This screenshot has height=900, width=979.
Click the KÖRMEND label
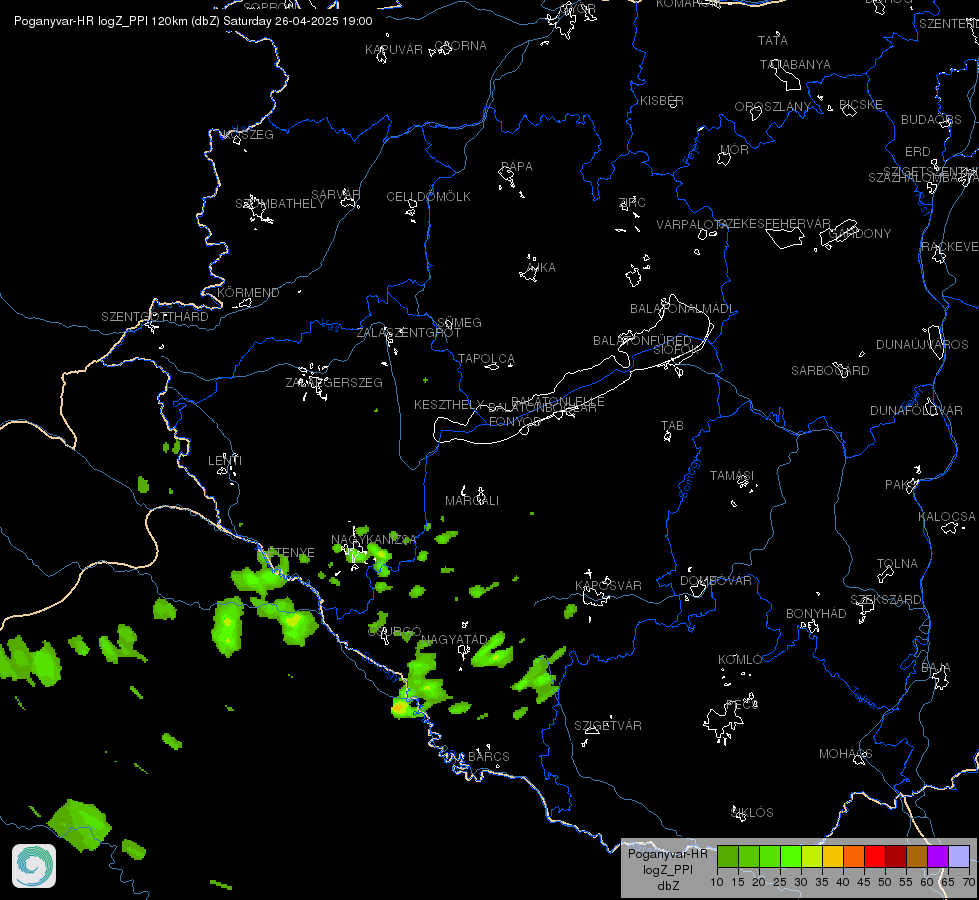248,293
